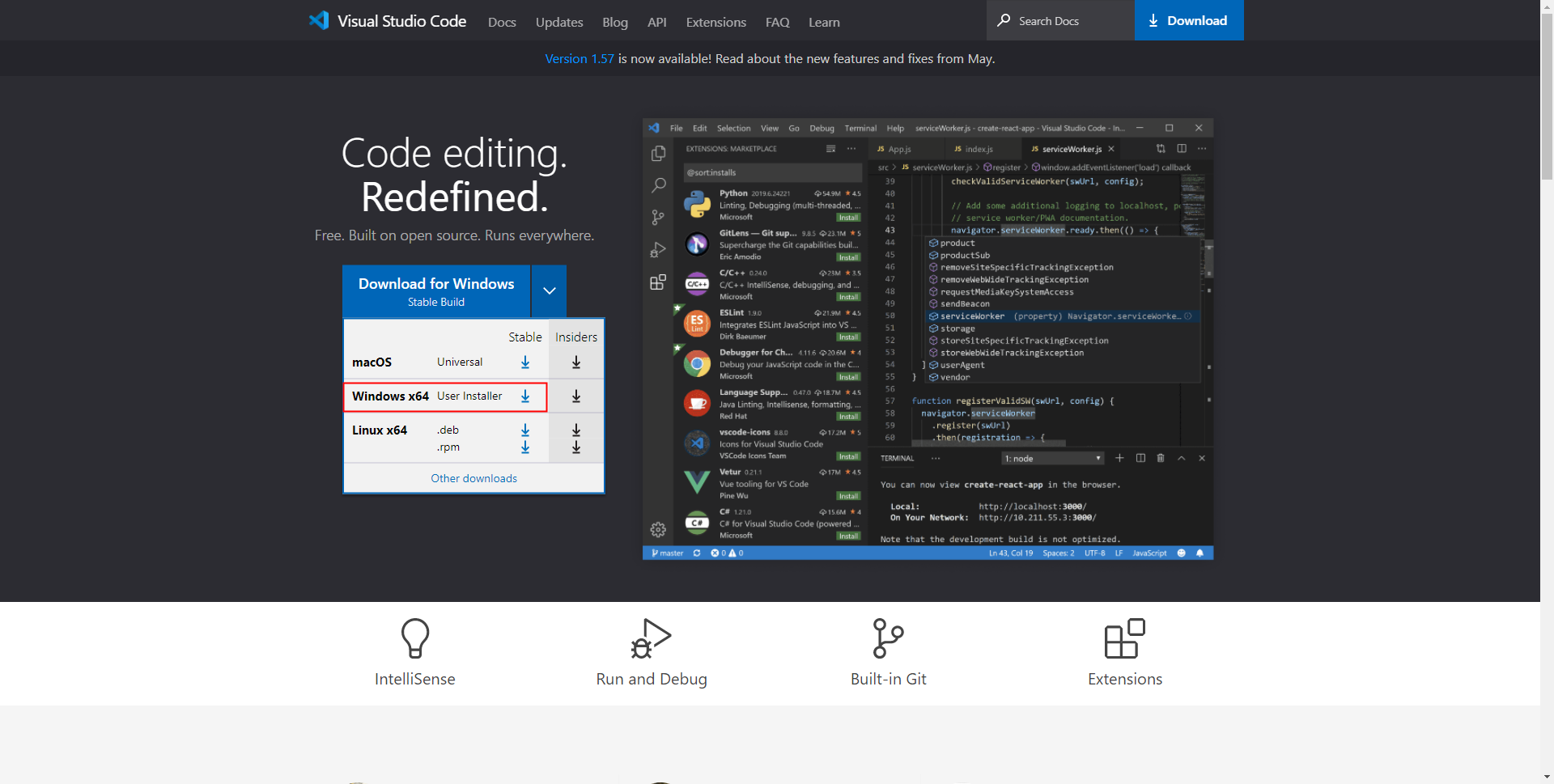
Task: Open '1: node' terminal dropdown in screenshot
Action: (1053, 459)
